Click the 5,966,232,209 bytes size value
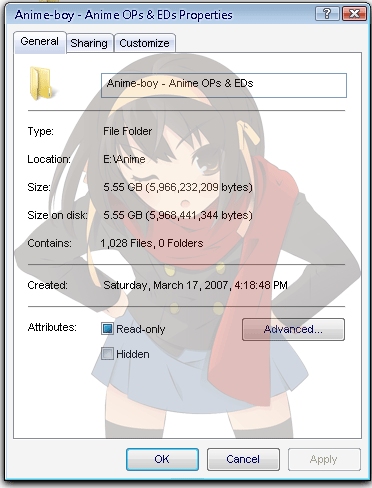This screenshot has height=488, width=372. coord(199,187)
